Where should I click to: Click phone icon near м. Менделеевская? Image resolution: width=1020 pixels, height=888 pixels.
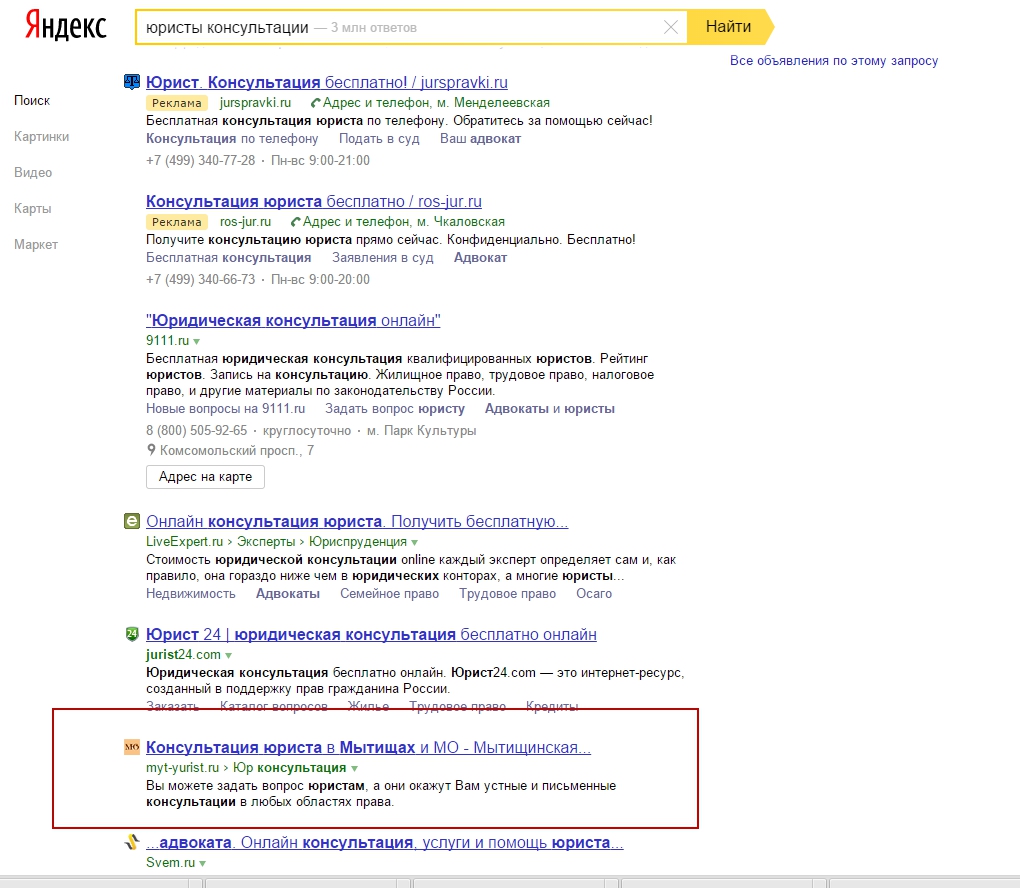tap(315, 103)
